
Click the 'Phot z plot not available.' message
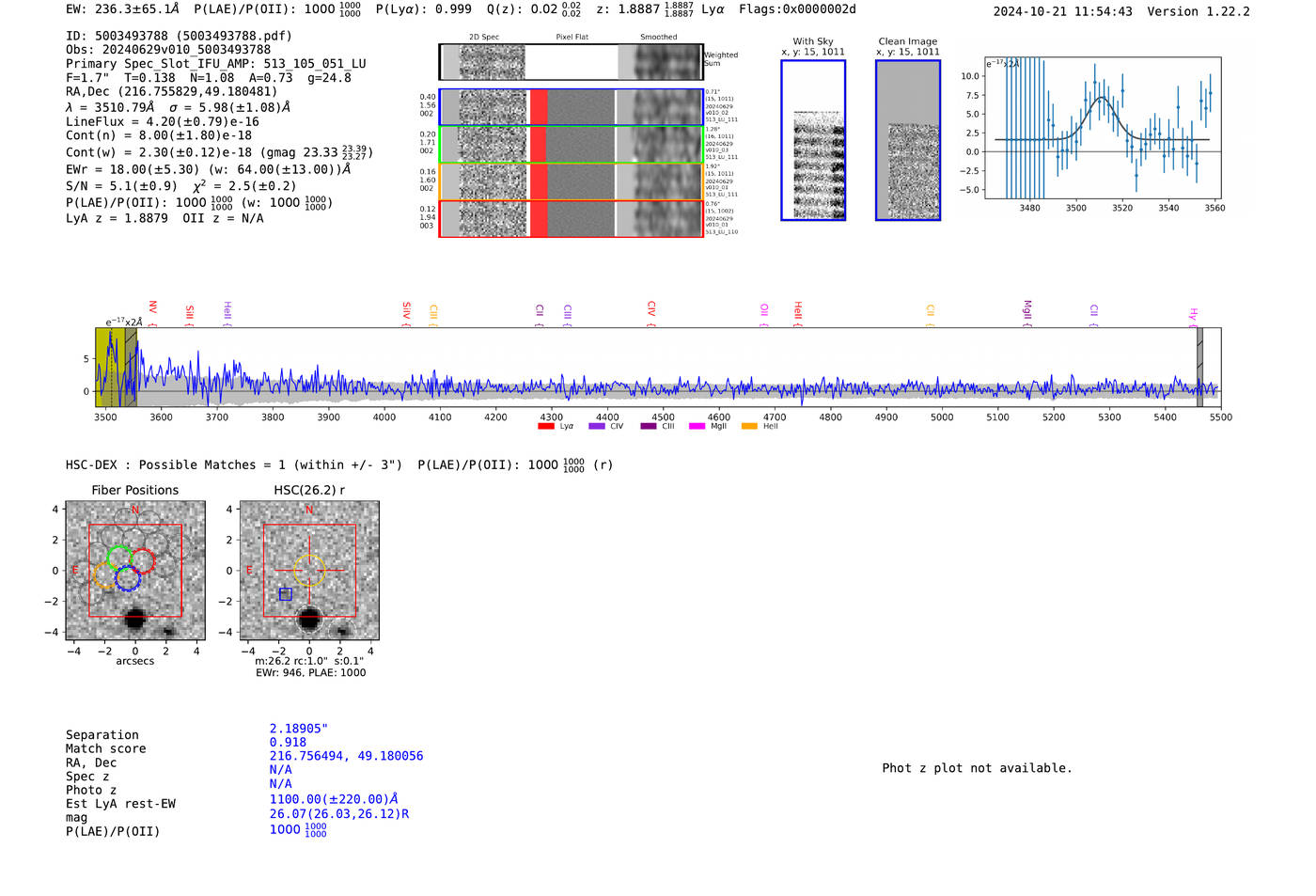977,768
